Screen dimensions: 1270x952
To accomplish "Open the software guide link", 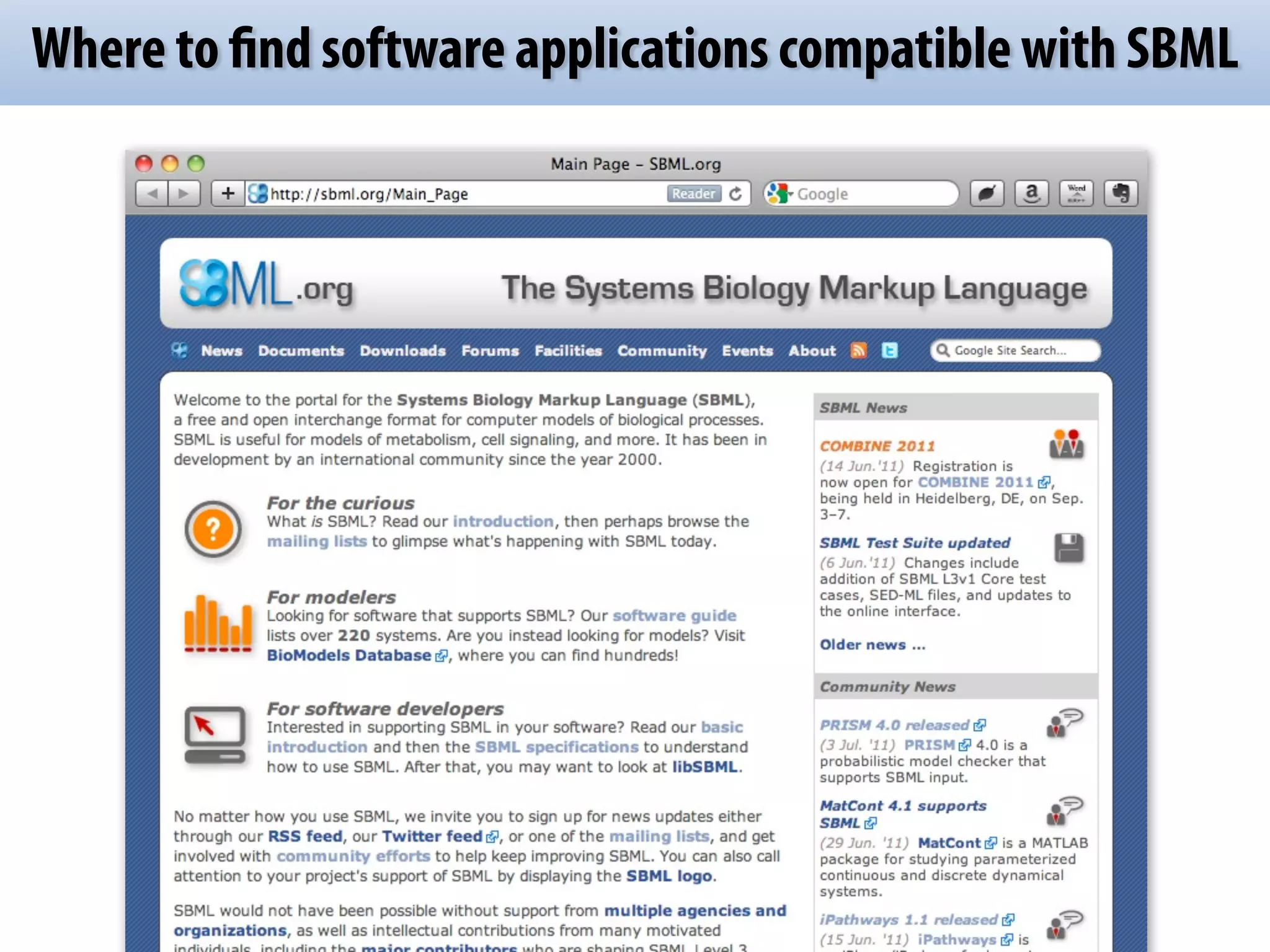I will click(675, 615).
